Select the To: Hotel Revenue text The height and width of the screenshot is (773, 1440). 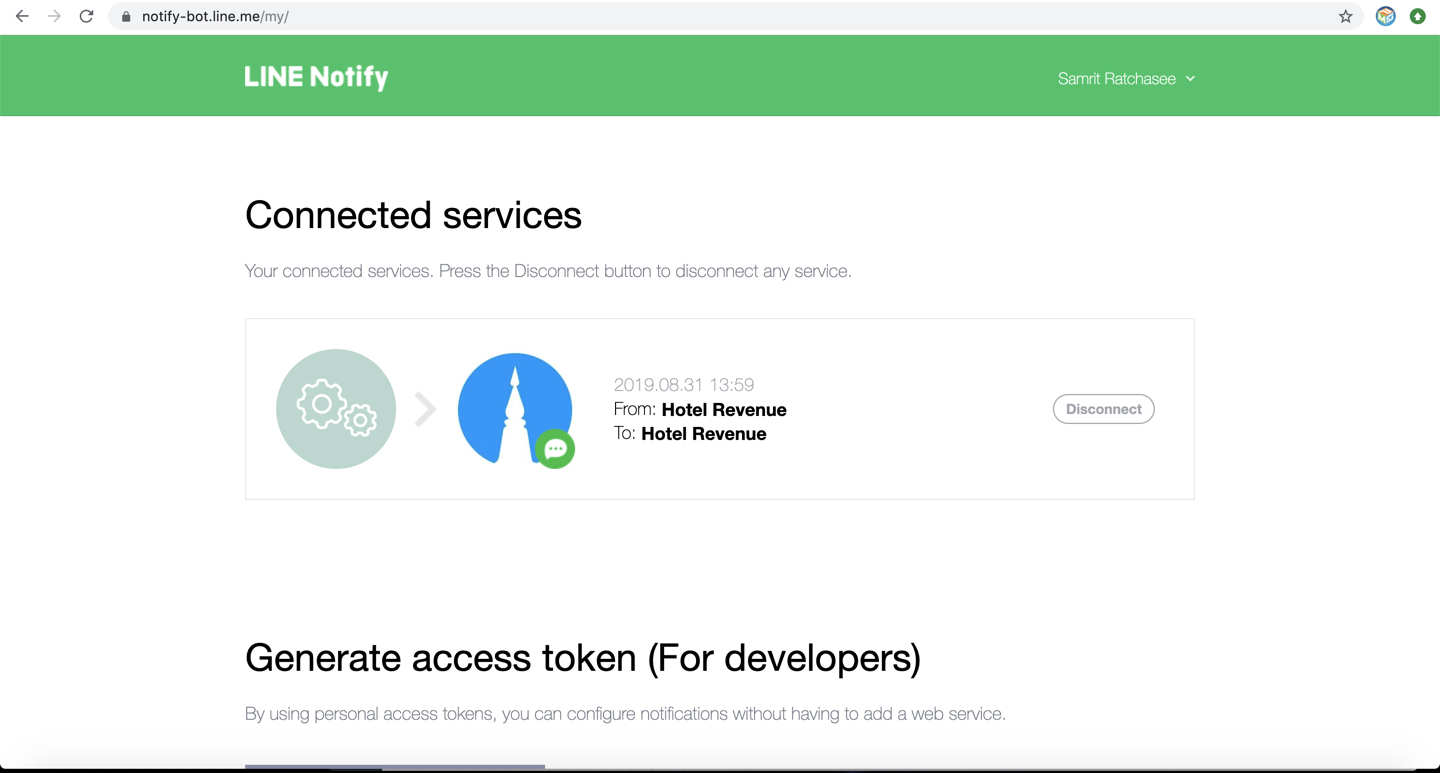click(x=690, y=434)
